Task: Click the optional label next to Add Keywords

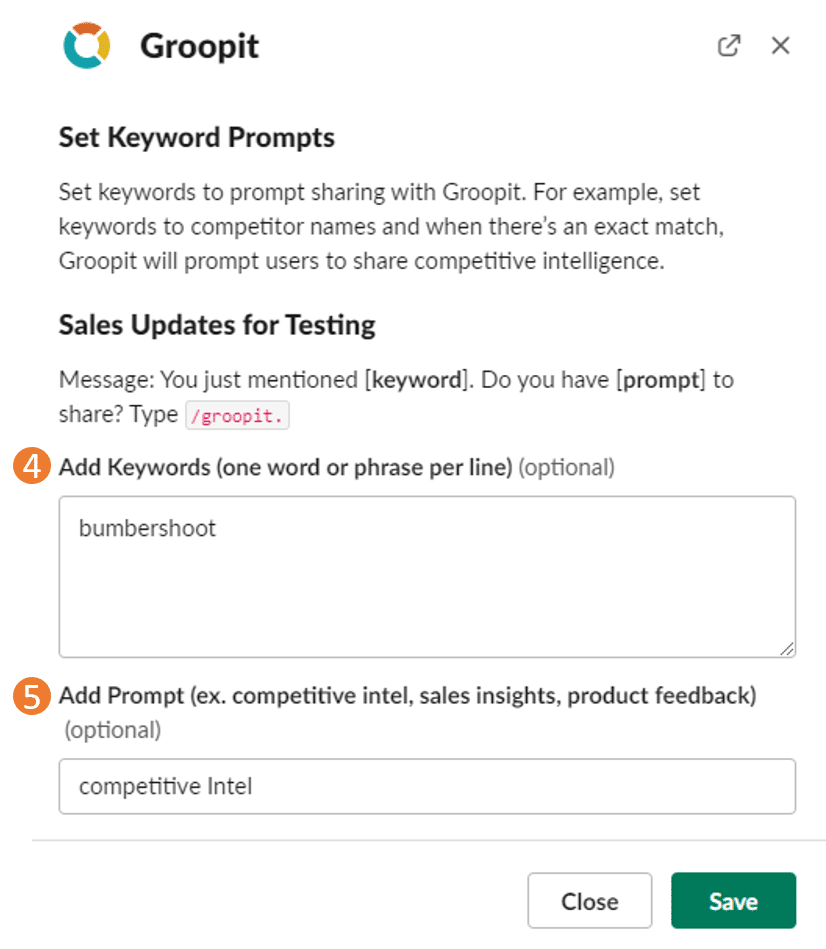Action: pos(566,466)
